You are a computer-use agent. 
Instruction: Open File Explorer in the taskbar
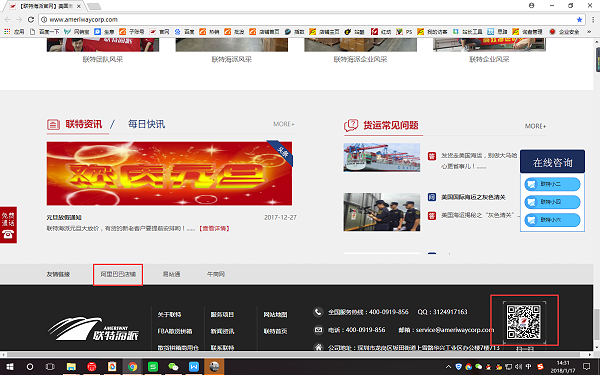(71, 367)
